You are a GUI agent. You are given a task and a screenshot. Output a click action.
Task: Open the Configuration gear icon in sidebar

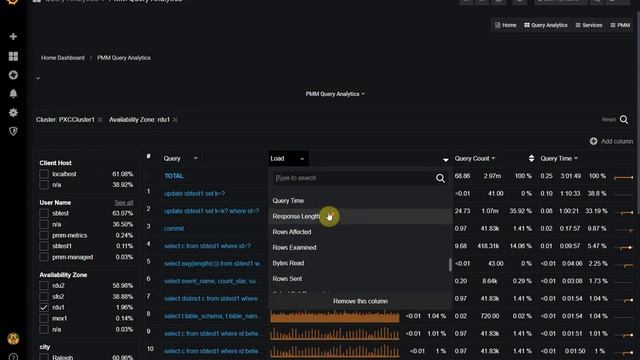pyautogui.click(x=13, y=113)
